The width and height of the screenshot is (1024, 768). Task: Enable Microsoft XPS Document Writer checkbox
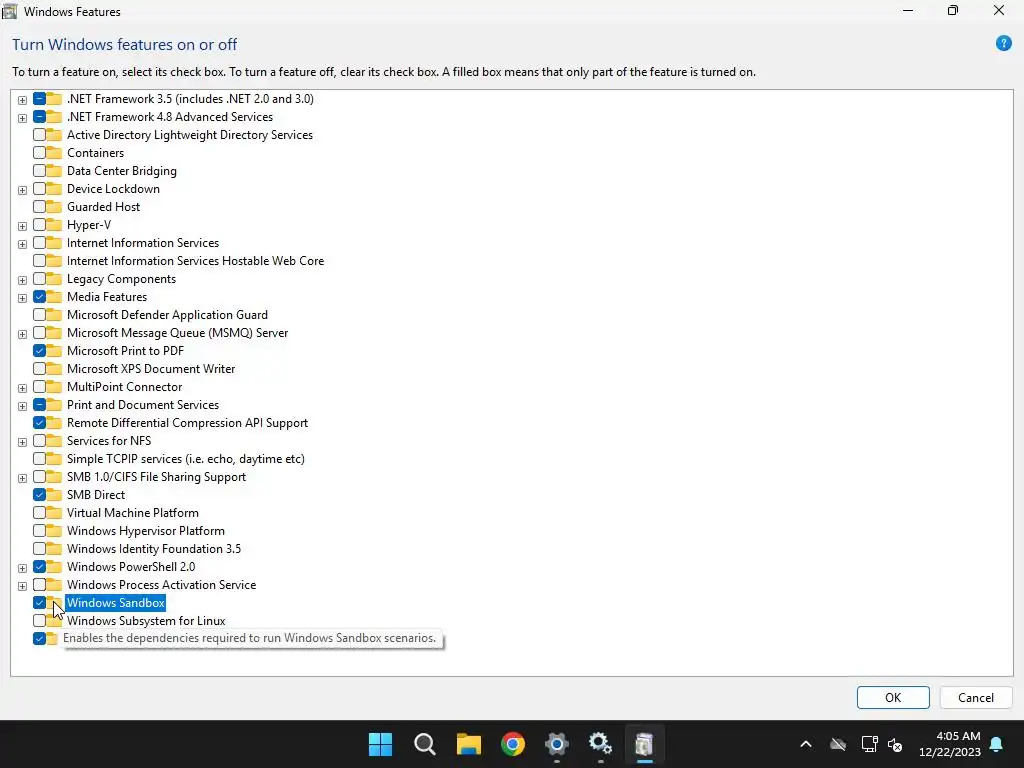(x=39, y=369)
